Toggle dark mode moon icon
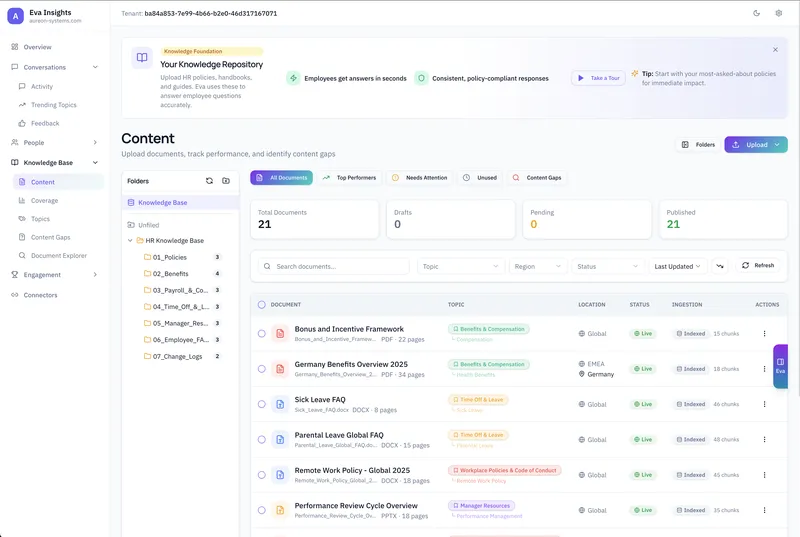This screenshot has width=800, height=537. (x=757, y=13)
